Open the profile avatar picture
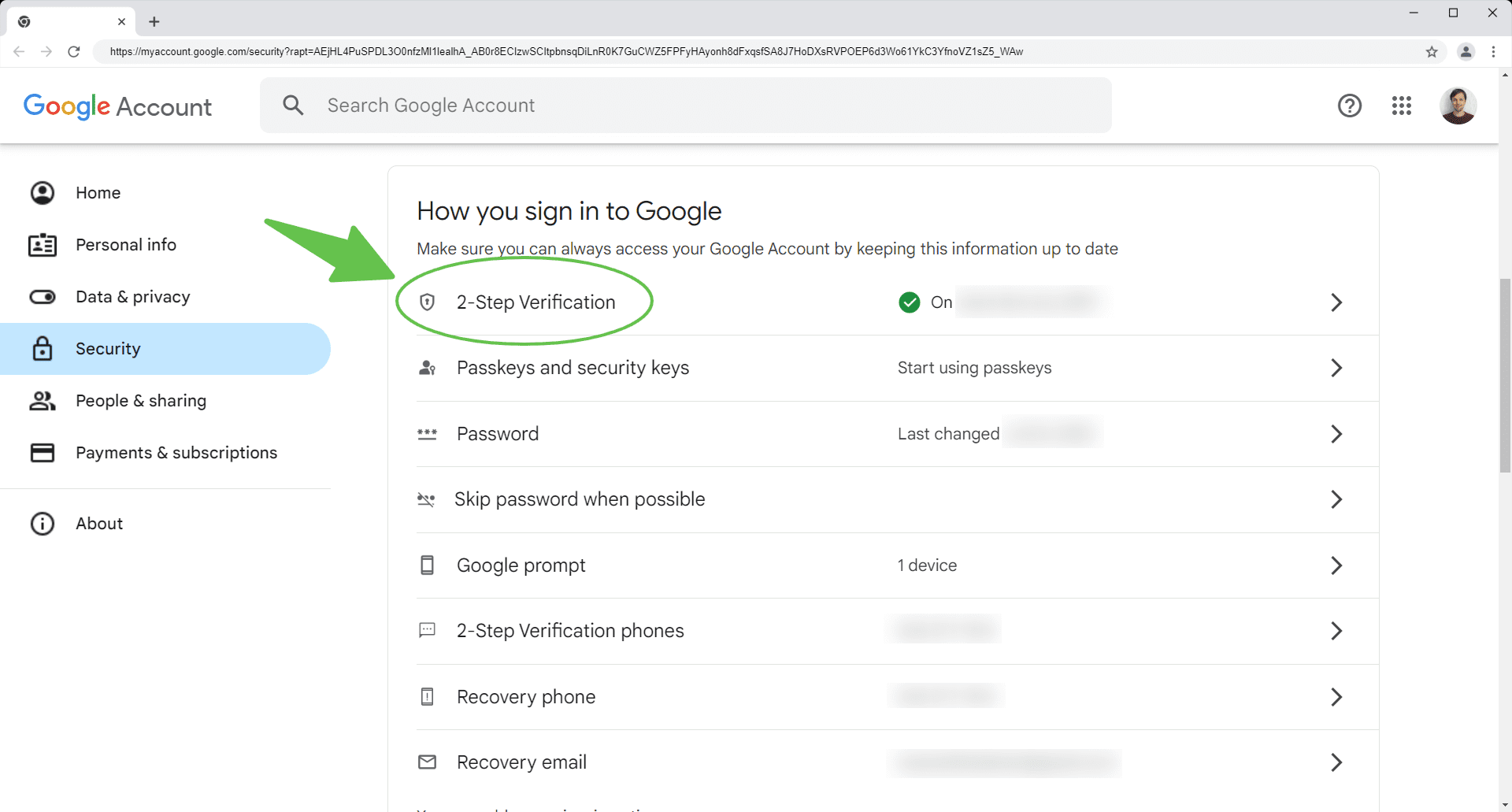Image resolution: width=1512 pixels, height=812 pixels. 1458,106
